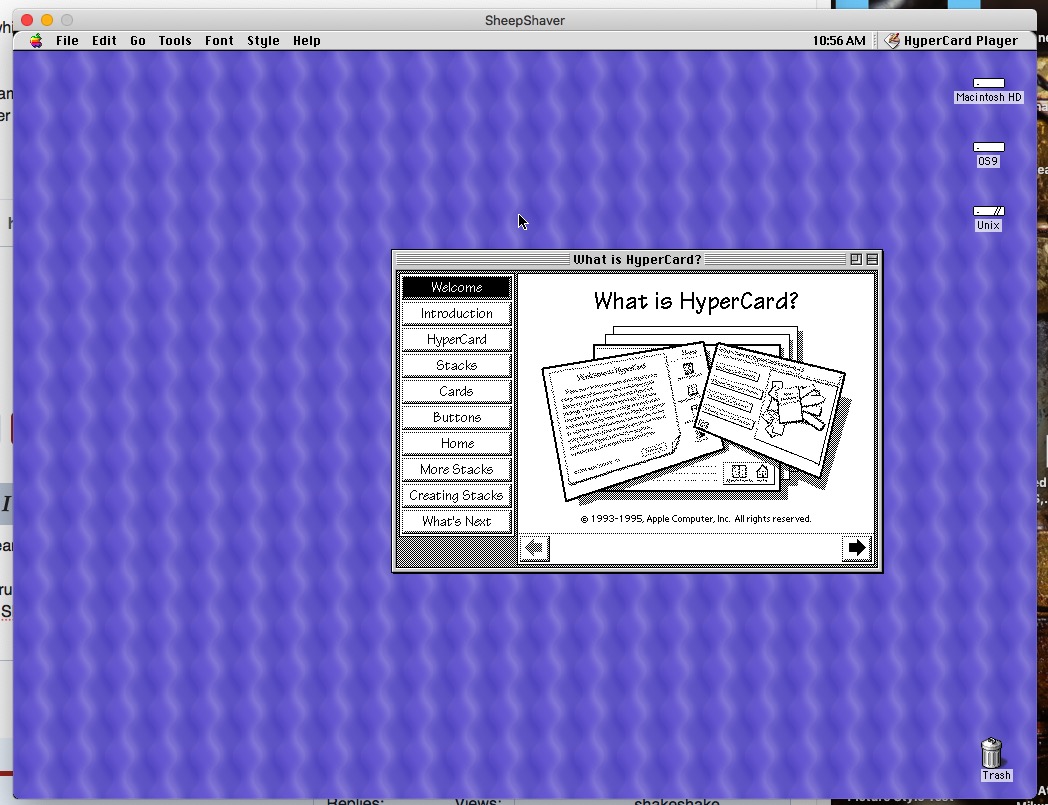Click the SheepShaver window title
Viewport: 1048px width, 805px height.
[x=525, y=21]
